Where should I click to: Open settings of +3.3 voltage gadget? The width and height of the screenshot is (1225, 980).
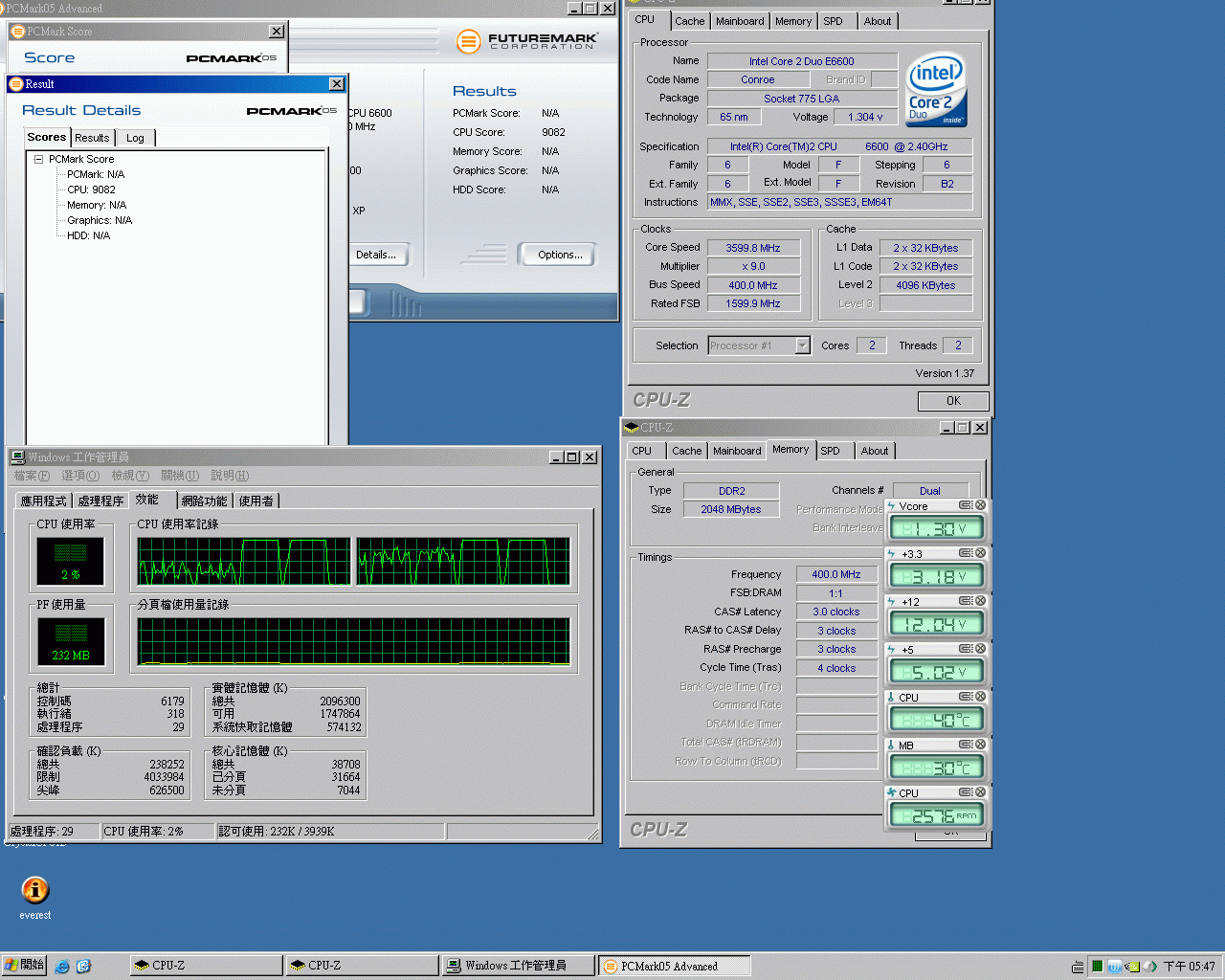click(966, 553)
